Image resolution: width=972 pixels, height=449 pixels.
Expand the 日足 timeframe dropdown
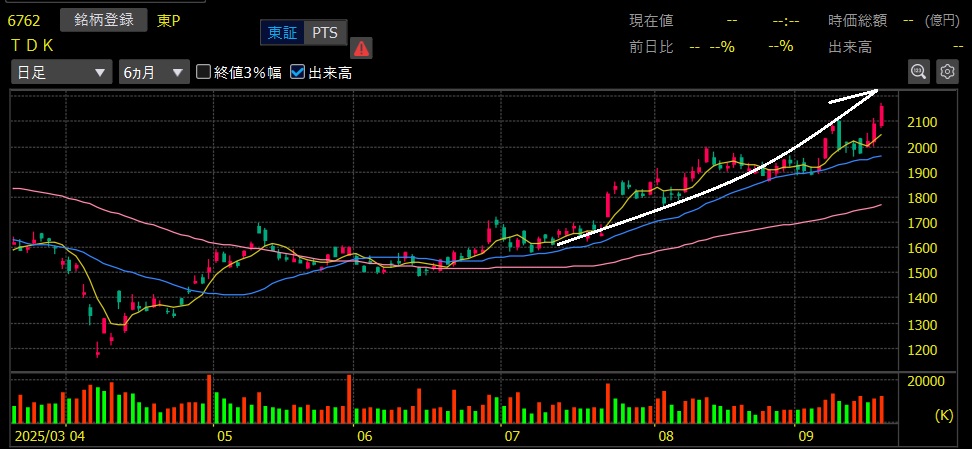pos(61,72)
